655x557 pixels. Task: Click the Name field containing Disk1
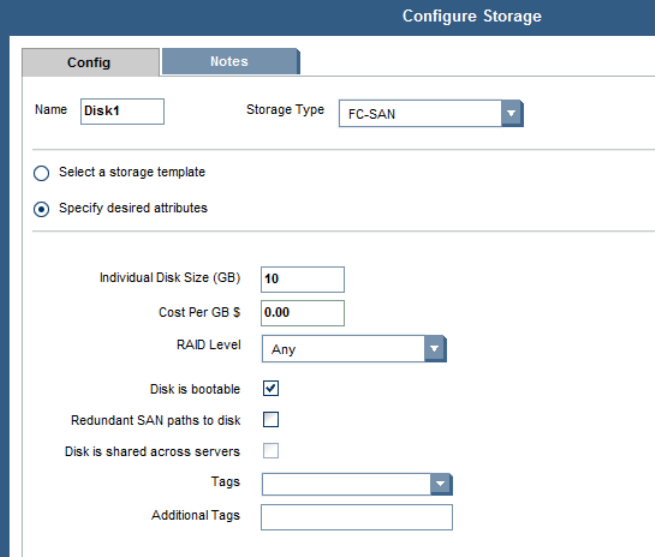(x=122, y=111)
